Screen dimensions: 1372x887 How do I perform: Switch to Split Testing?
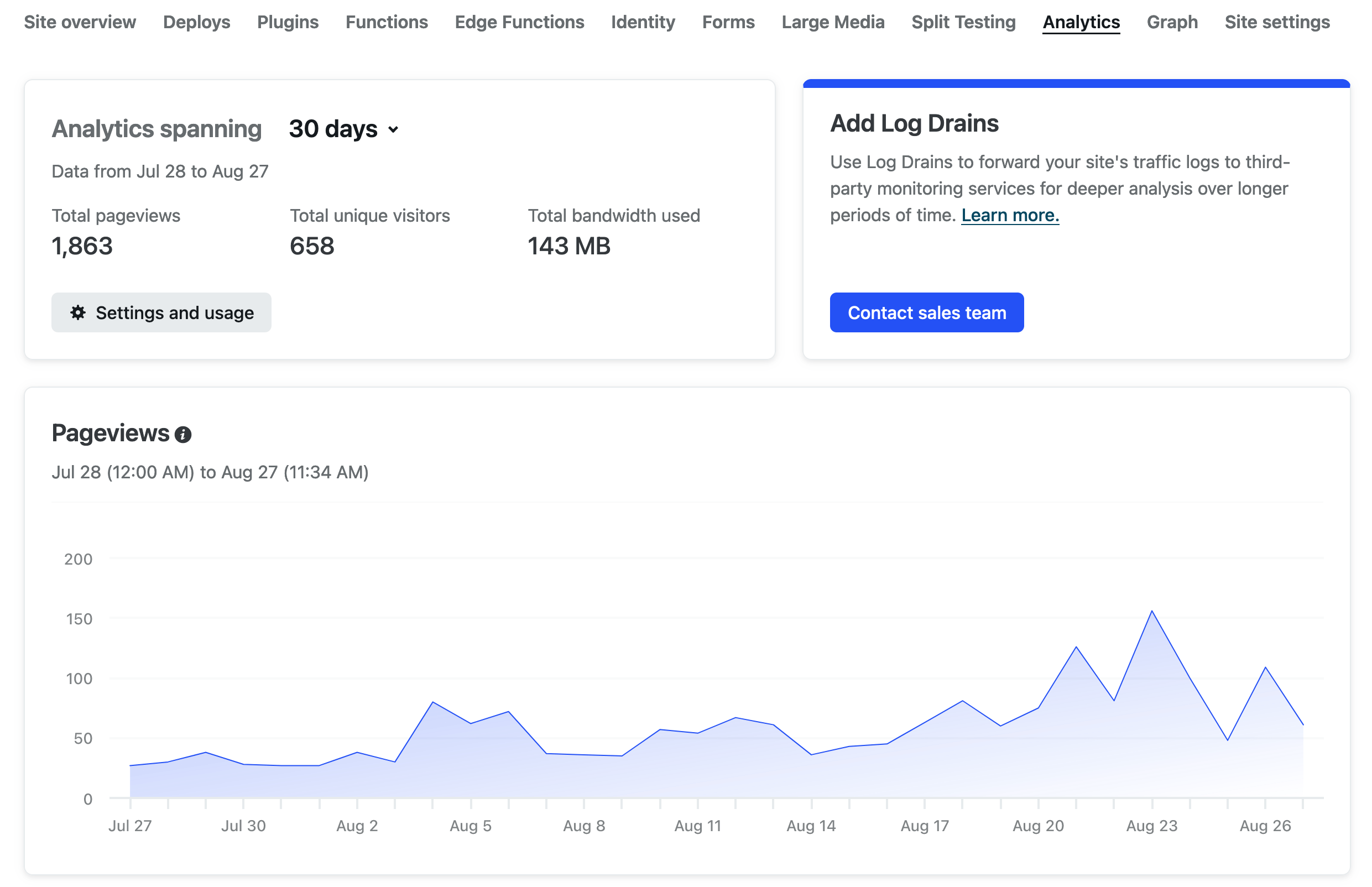click(x=964, y=22)
